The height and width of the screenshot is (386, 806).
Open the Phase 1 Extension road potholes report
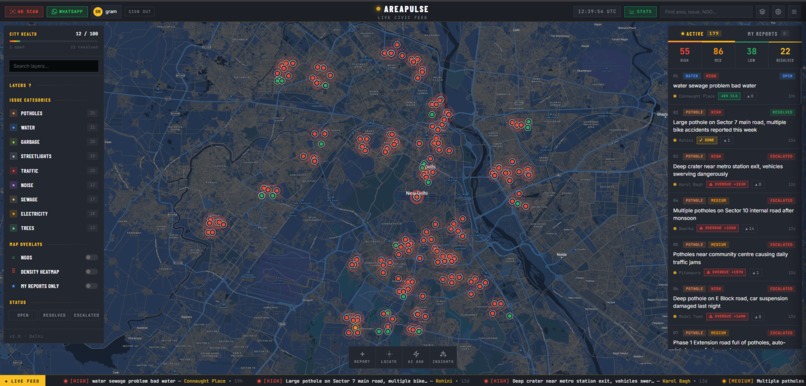point(735,339)
